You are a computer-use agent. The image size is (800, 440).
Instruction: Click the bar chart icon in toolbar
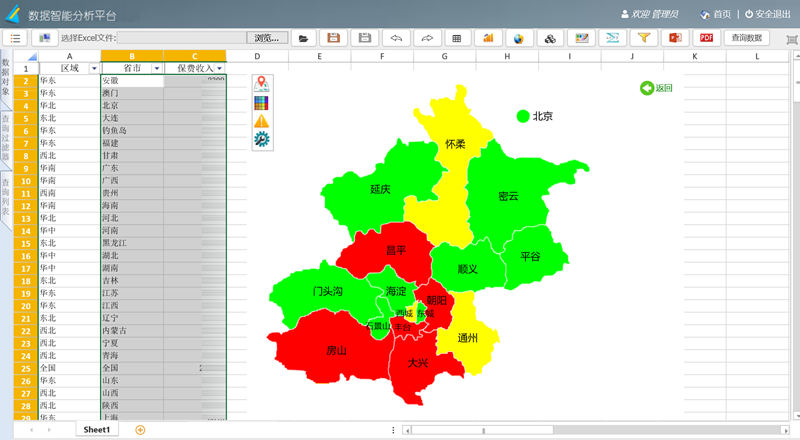coord(488,38)
